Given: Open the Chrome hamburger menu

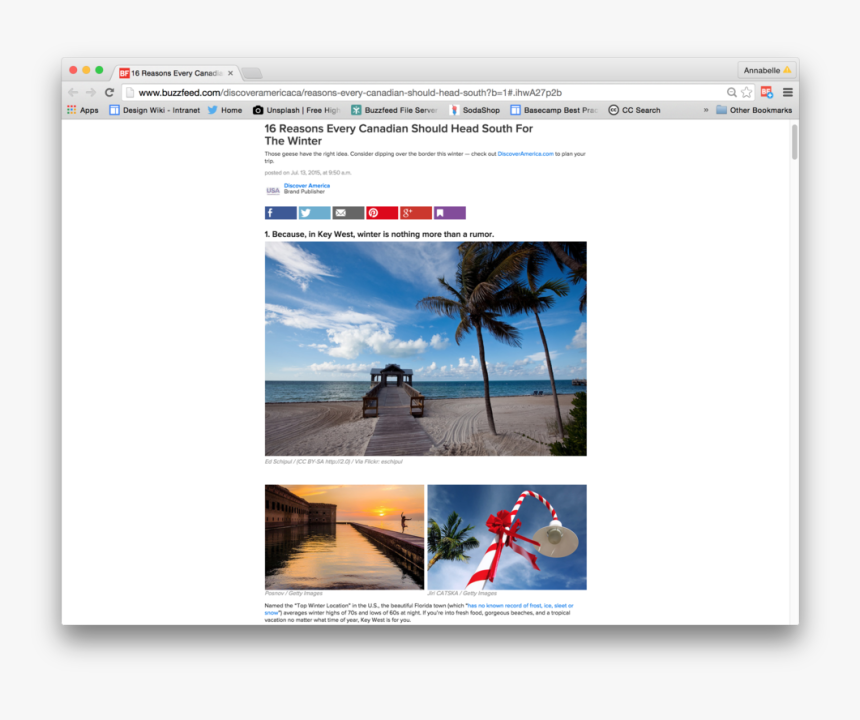Looking at the screenshot, I should click(x=788, y=93).
